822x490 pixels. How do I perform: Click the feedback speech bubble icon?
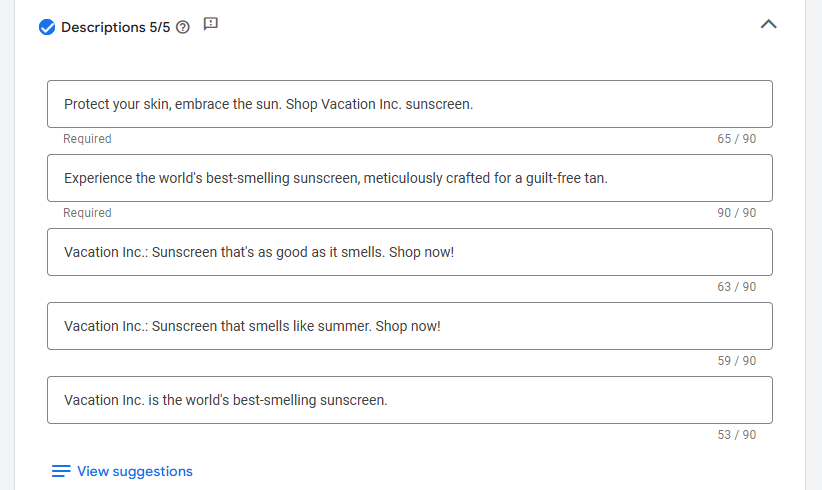210,24
